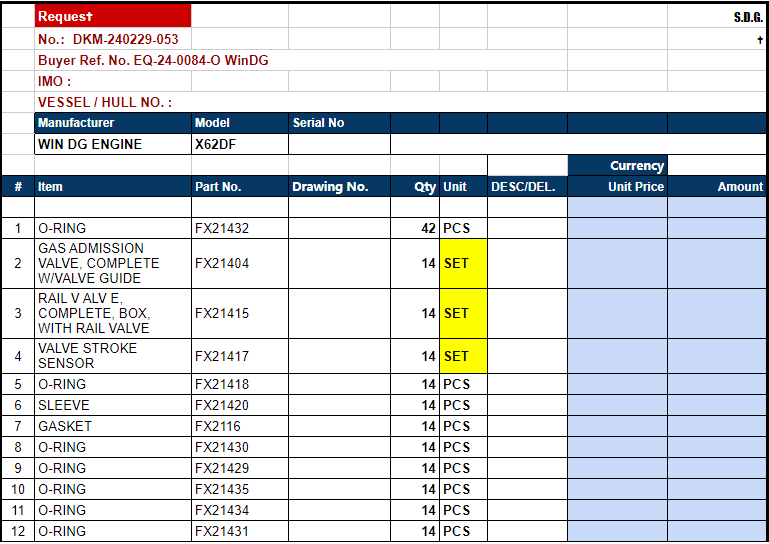Click the # column header

click(x=18, y=187)
